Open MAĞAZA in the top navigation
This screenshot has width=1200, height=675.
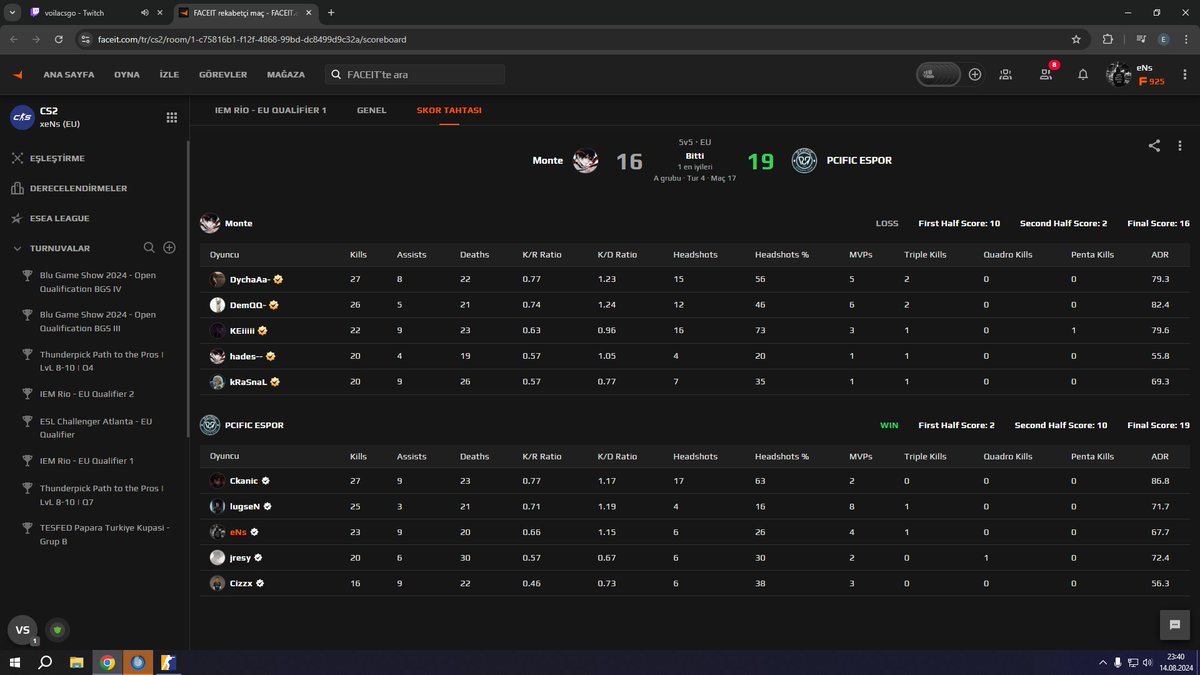click(285, 74)
